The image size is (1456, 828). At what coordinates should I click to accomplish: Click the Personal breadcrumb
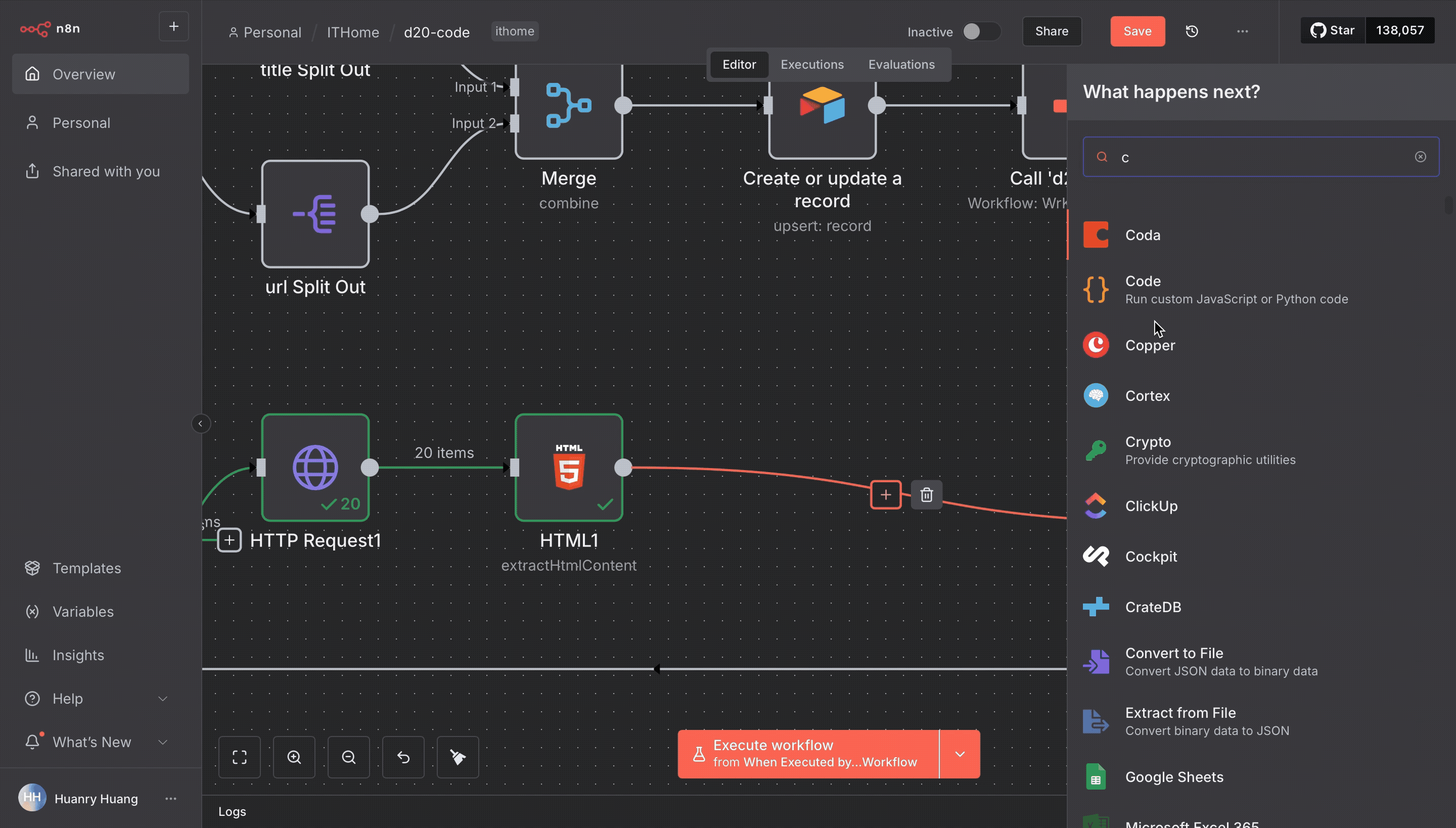tap(265, 32)
